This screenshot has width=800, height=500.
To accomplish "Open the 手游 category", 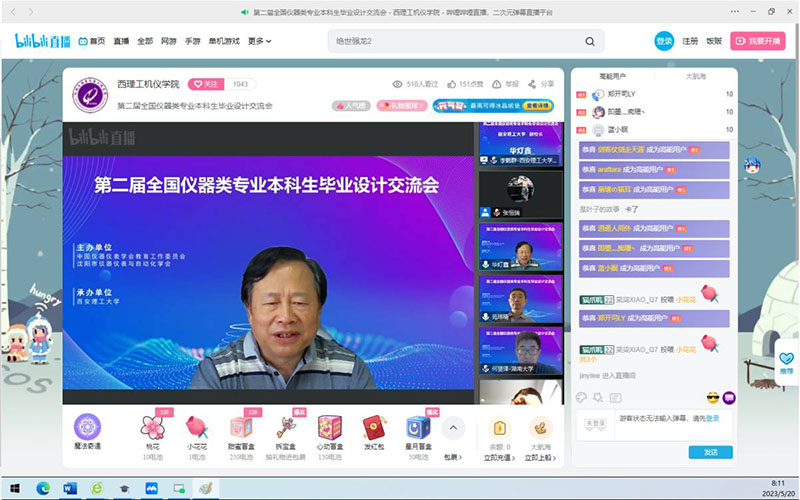I will coord(192,41).
